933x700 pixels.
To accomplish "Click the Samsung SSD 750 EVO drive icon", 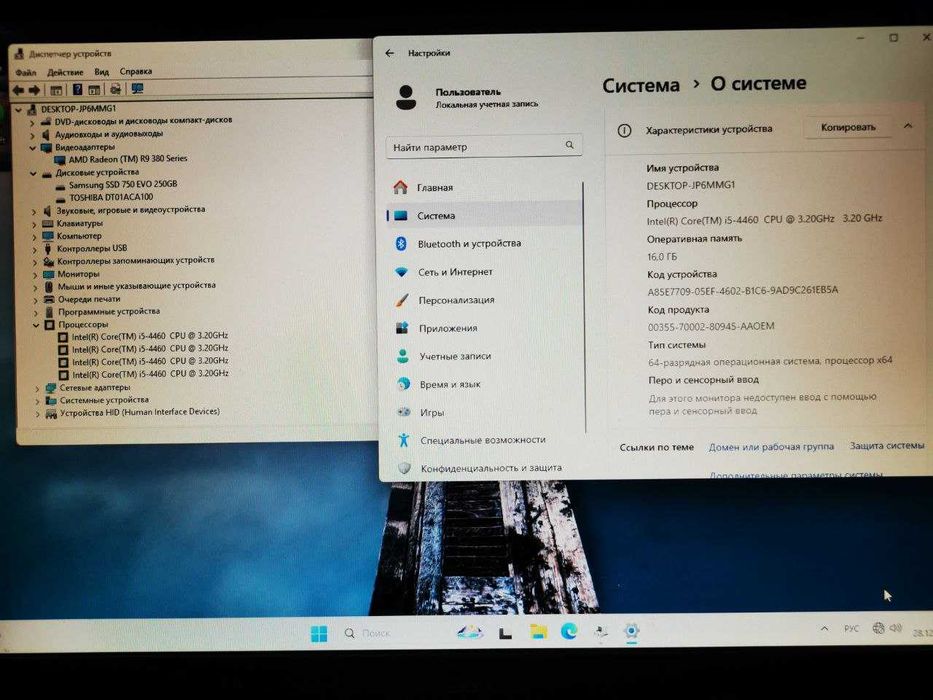I will pyautogui.click(x=60, y=186).
